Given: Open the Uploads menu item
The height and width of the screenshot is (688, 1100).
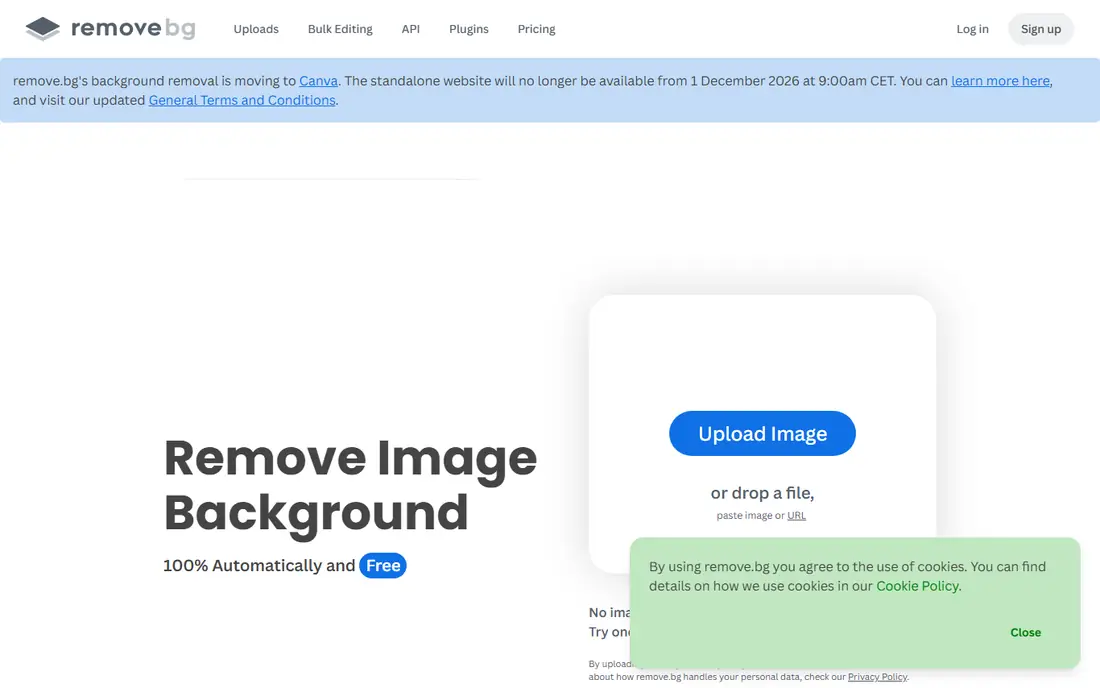Looking at the screenshot, I should pos(256,29).
